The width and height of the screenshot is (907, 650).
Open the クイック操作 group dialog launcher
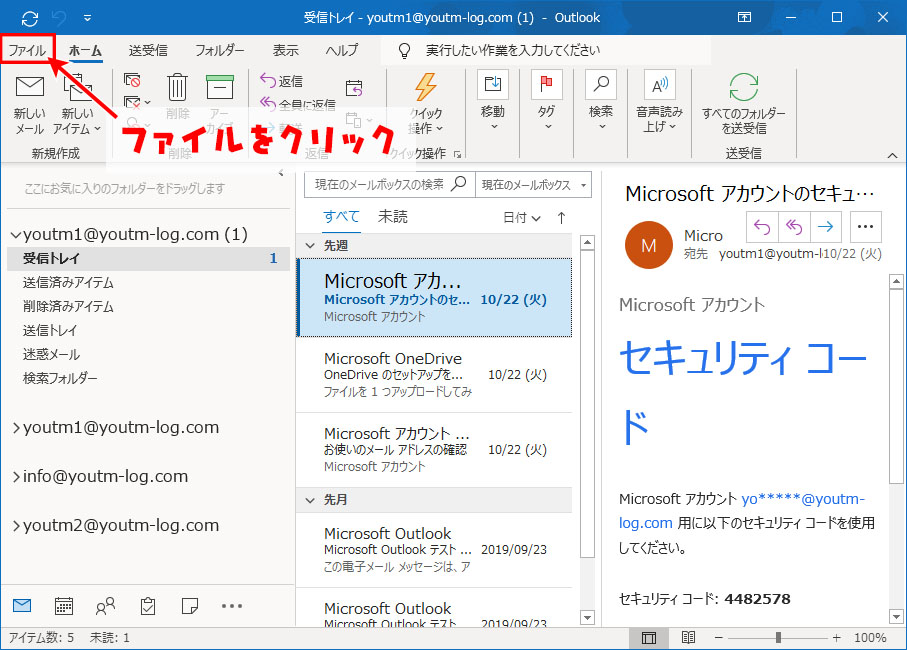click(x=458, y=154)
